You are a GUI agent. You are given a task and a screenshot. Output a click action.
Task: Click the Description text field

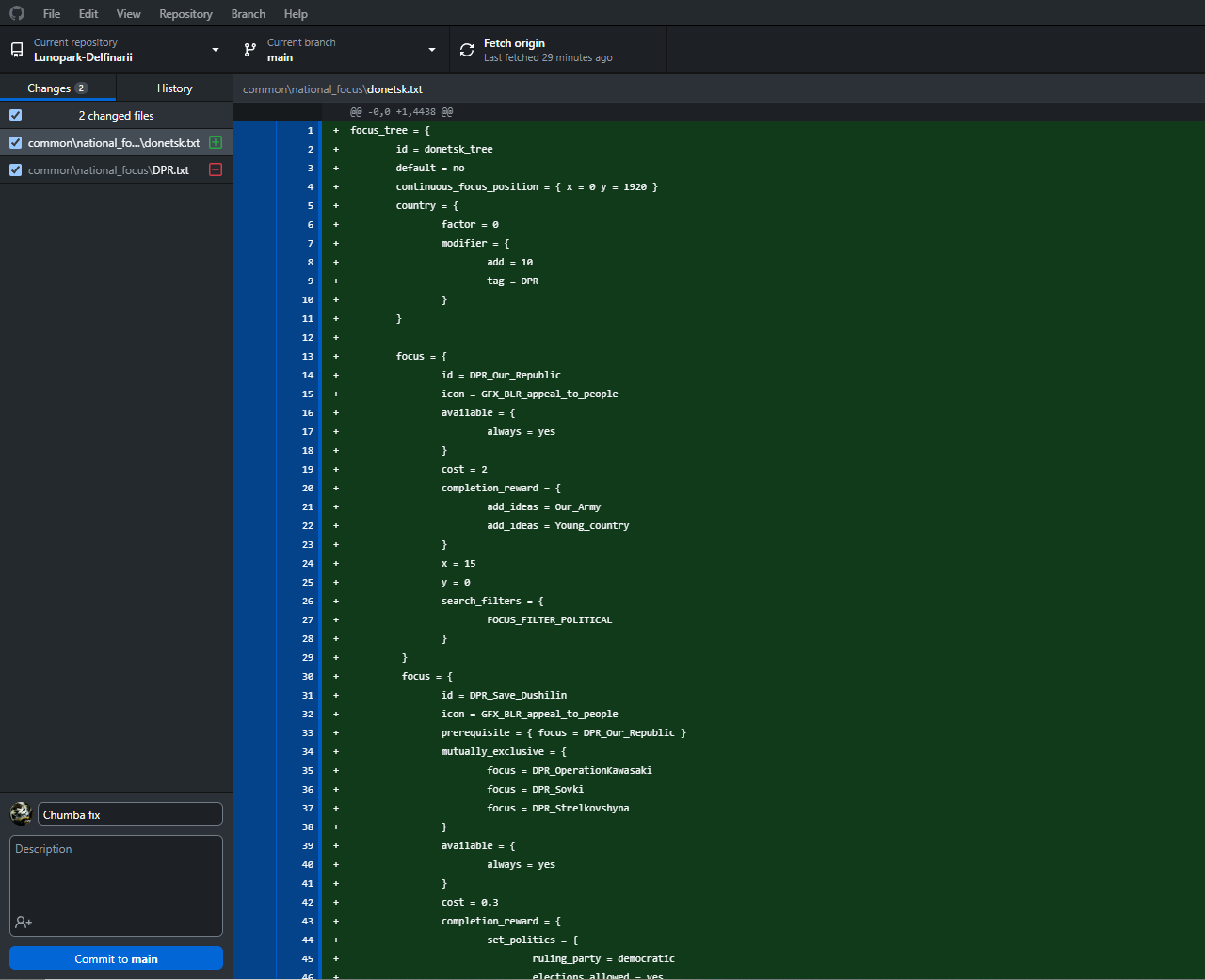[x=116, y=876]
